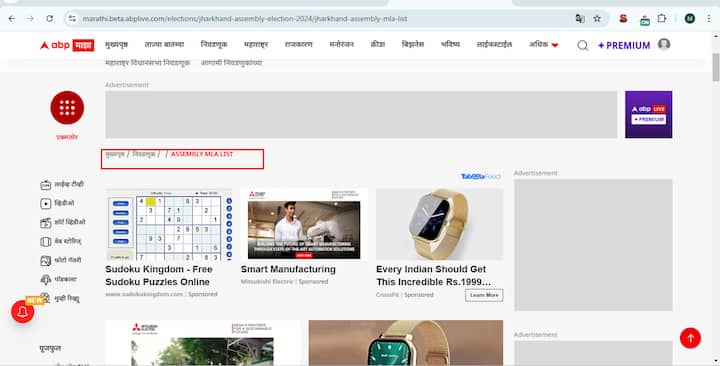Open the green extension icon in toolbar

[645, 20]
